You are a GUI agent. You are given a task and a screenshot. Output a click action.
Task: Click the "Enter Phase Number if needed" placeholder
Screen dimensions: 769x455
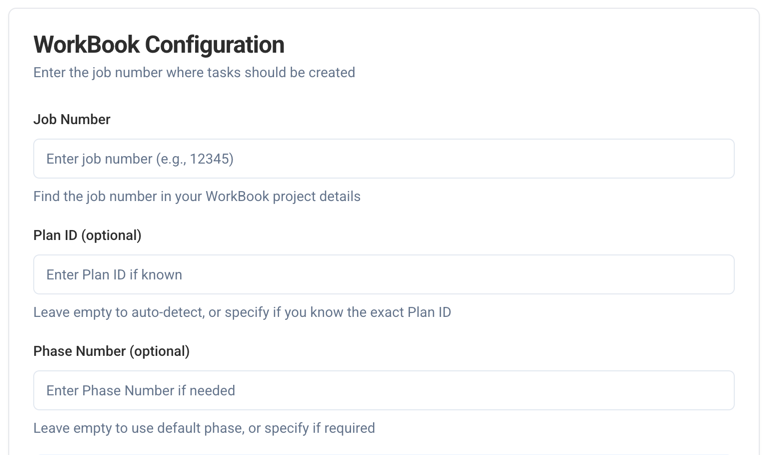pos(140,391)
